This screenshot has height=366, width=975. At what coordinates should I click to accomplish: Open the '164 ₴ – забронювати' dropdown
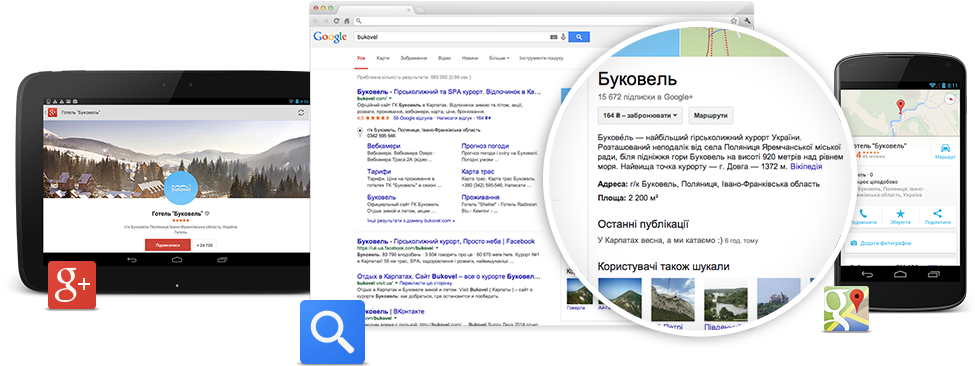coord(640,116)
